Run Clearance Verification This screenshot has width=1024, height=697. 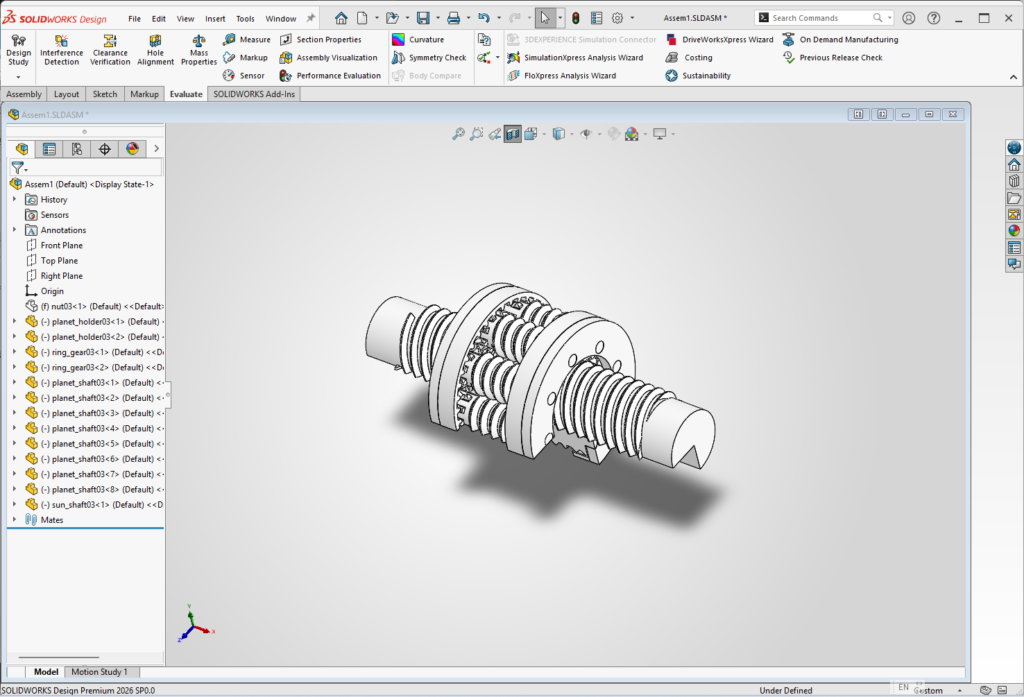110,48
